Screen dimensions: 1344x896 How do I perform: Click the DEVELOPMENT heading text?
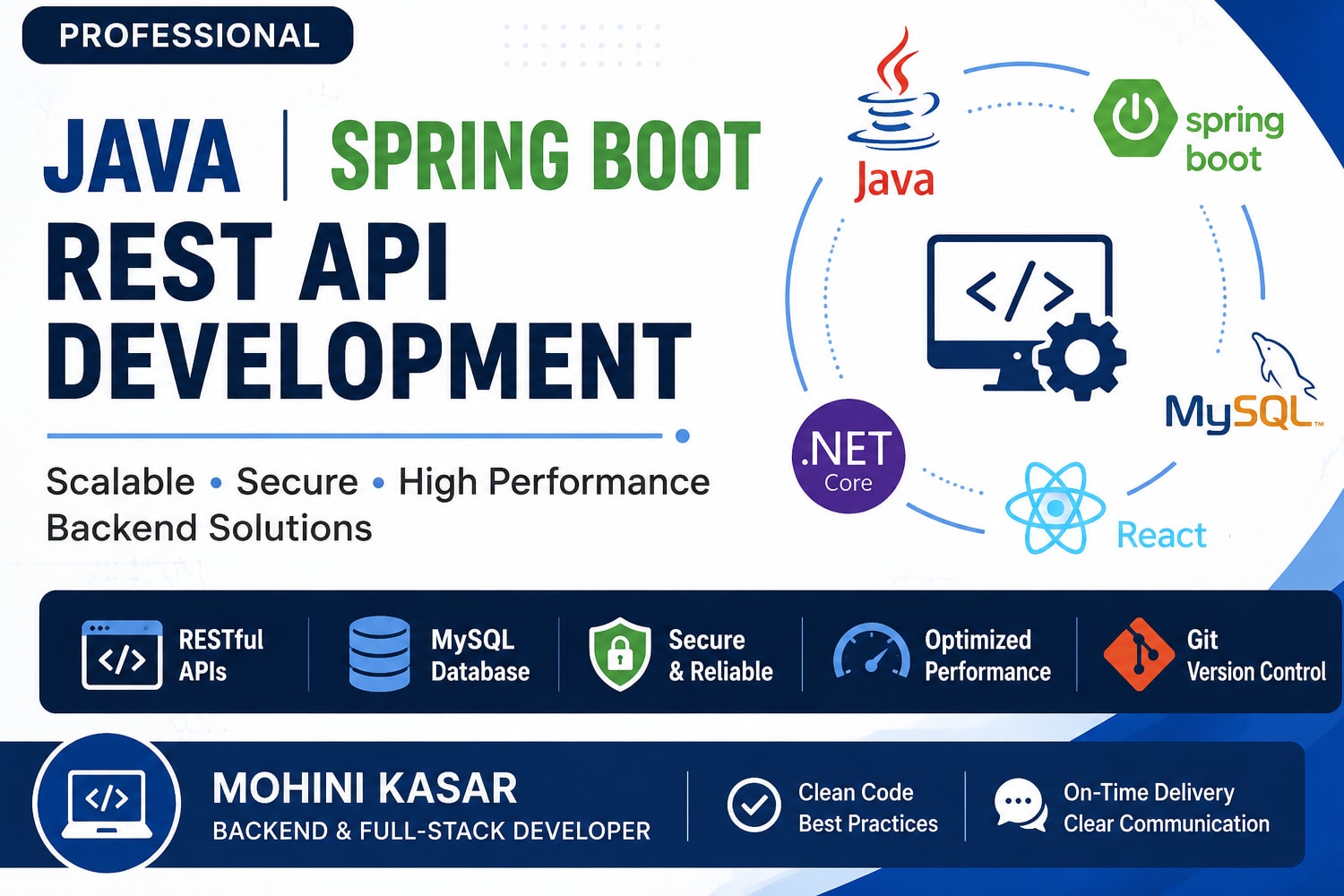click(x=368, y=361)
